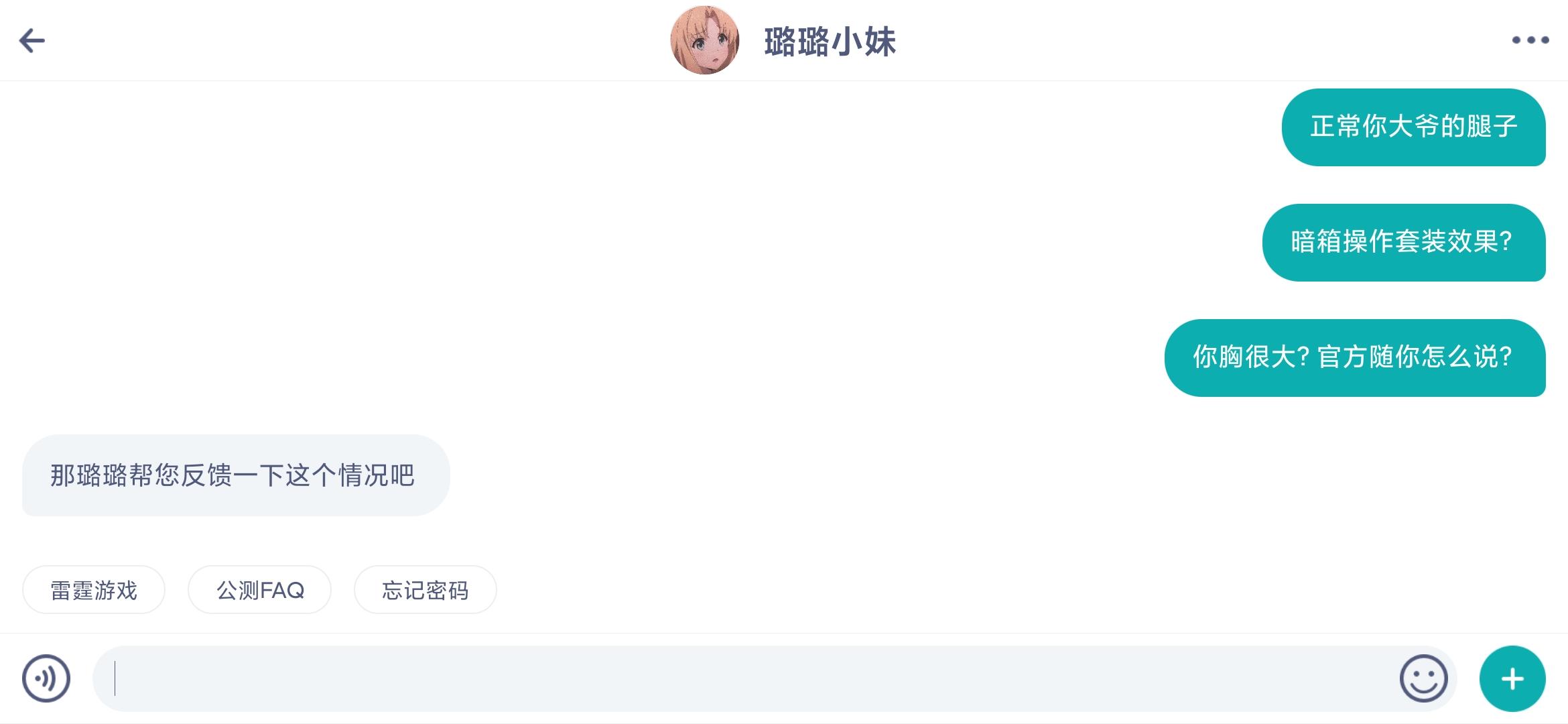The image size is (1568, 724).
Task: View the 璐璐小妹 profile avatar
Action: (x=705, y=40)
